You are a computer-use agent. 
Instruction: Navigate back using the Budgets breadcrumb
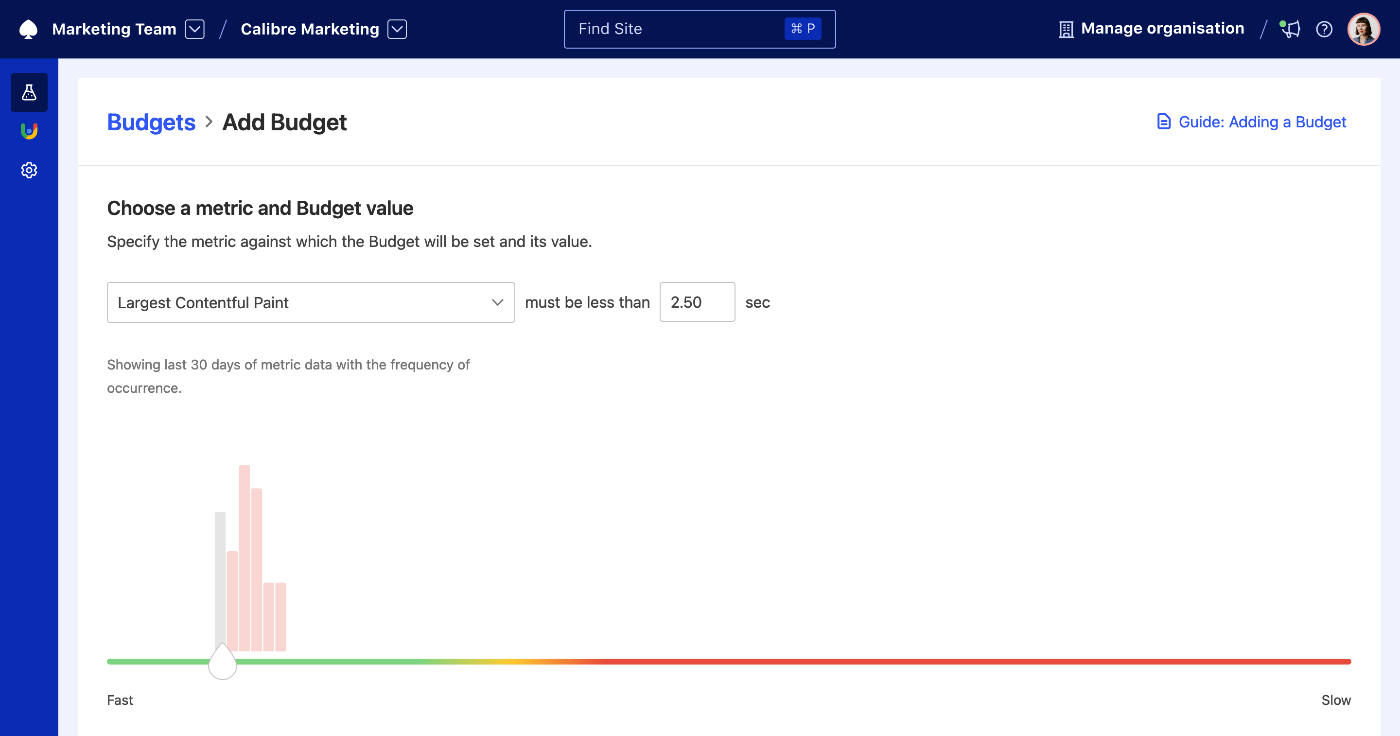(x=151, y=122)
